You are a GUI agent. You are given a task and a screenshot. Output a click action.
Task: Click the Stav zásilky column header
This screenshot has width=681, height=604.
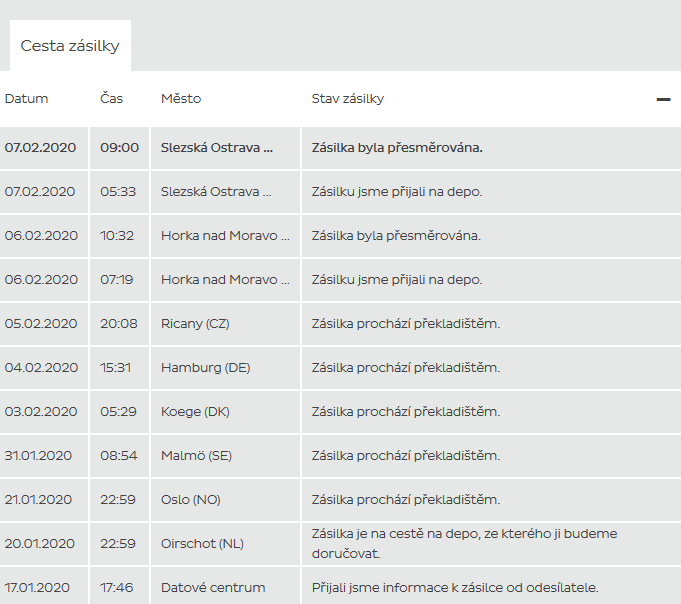tap(348, 99)
